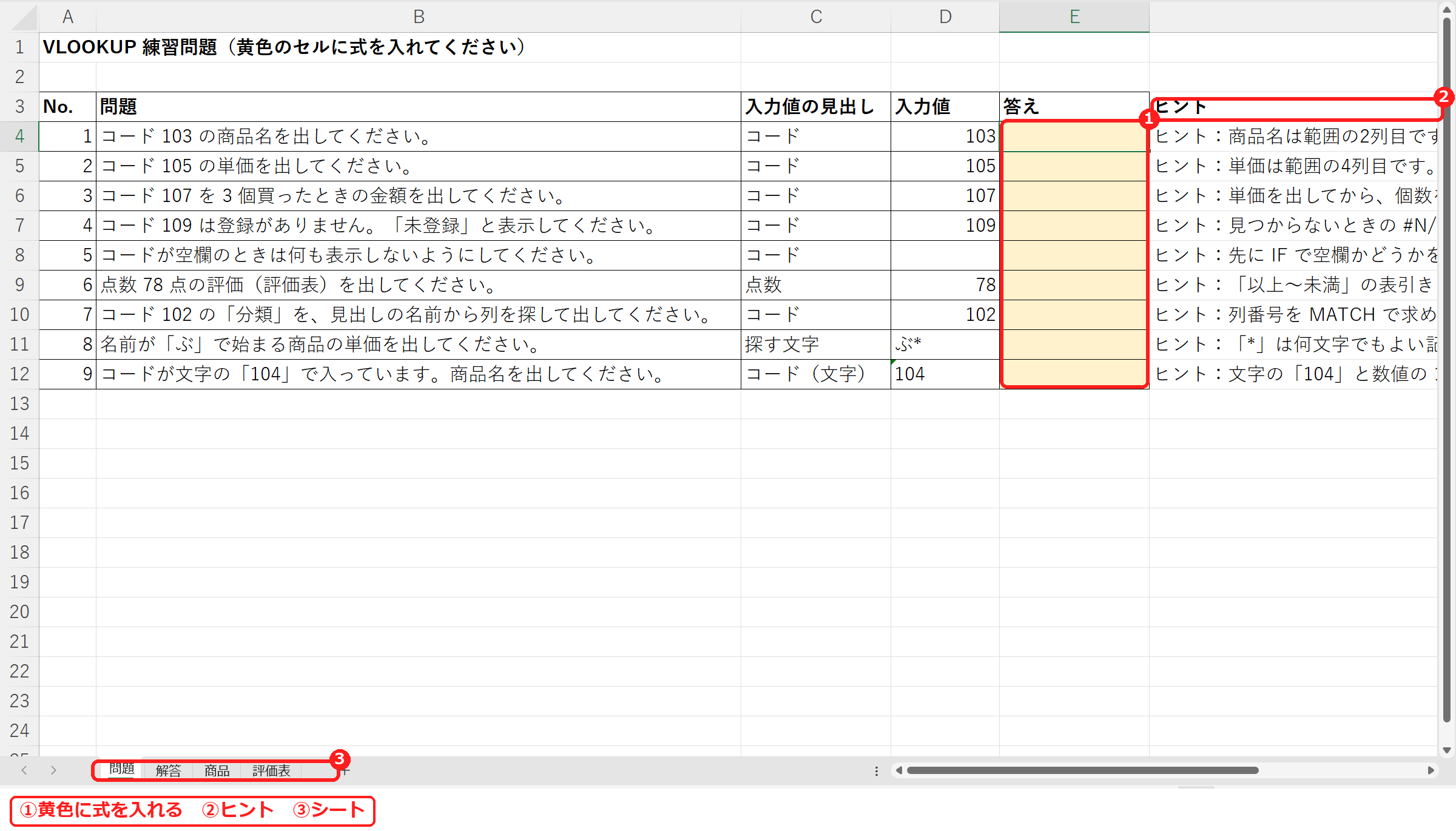
Task: Select column D header
Action: [x=945, y=17]
